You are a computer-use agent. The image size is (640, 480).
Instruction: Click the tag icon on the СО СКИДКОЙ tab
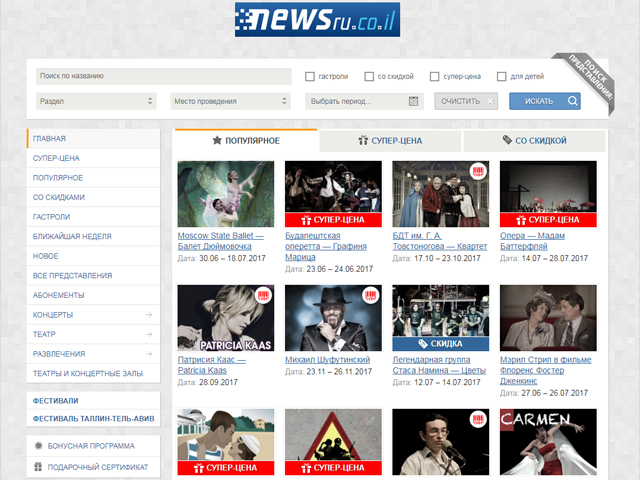(507, 140)
